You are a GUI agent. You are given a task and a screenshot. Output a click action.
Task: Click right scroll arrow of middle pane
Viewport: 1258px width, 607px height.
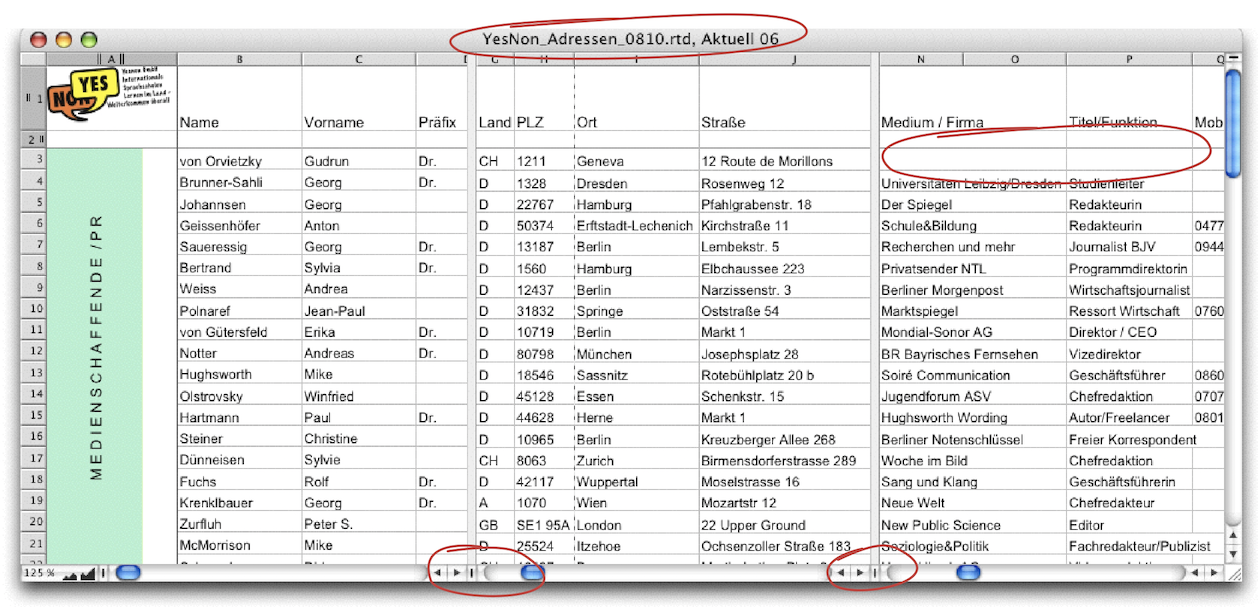coord(858,573)
